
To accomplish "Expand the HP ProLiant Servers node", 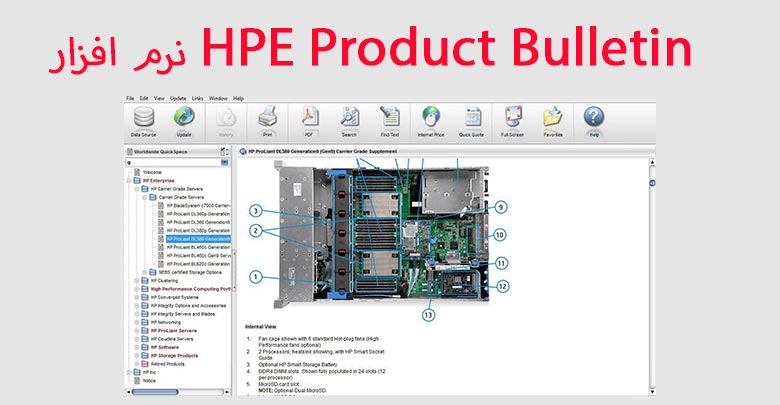I will tap(137, 331).
